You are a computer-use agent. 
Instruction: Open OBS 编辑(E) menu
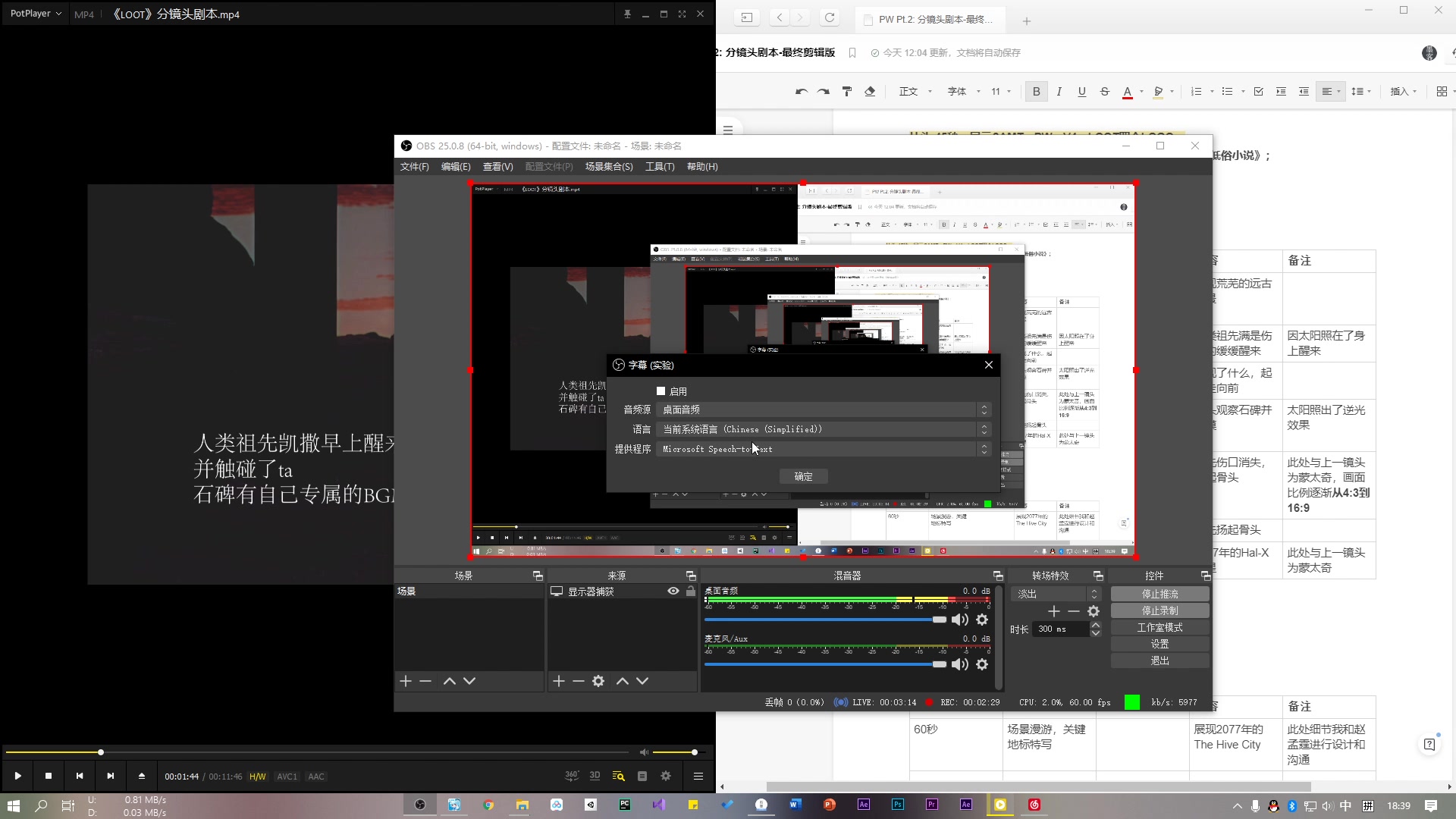click(456, 167)
